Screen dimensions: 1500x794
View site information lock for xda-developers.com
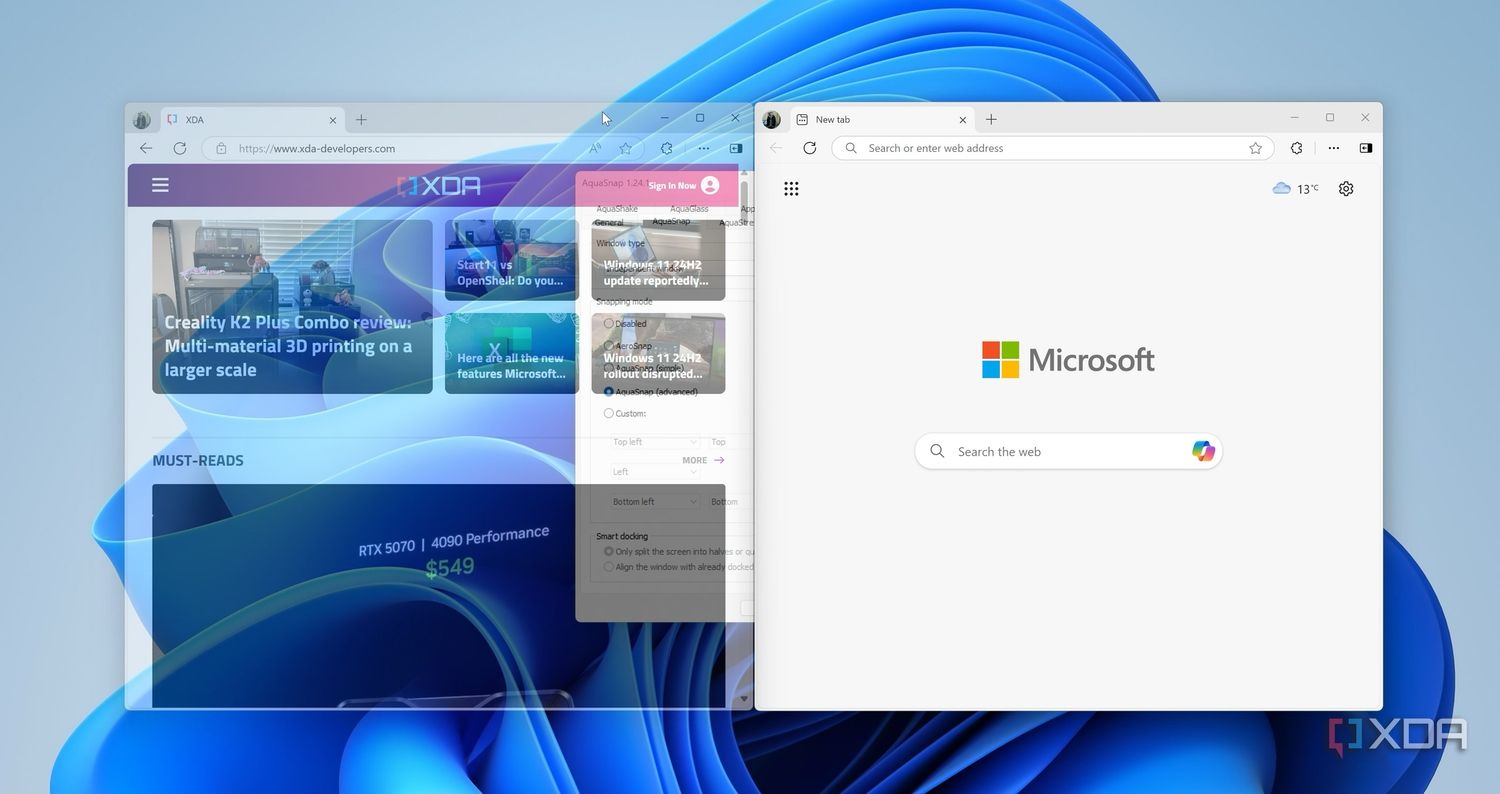pos(221,148)
